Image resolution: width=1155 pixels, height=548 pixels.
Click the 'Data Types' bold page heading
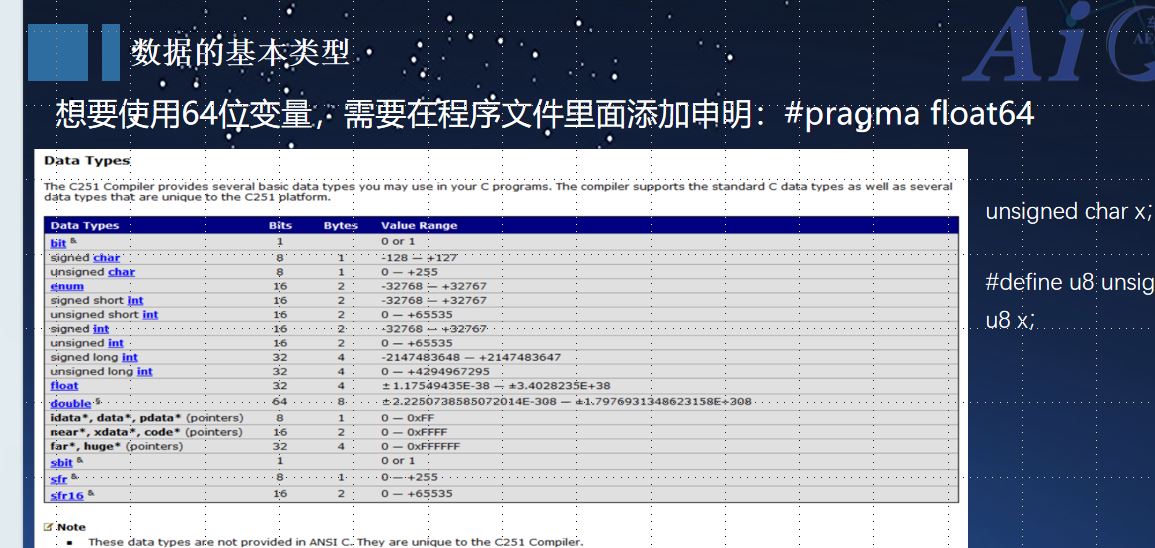coord(87,161)
